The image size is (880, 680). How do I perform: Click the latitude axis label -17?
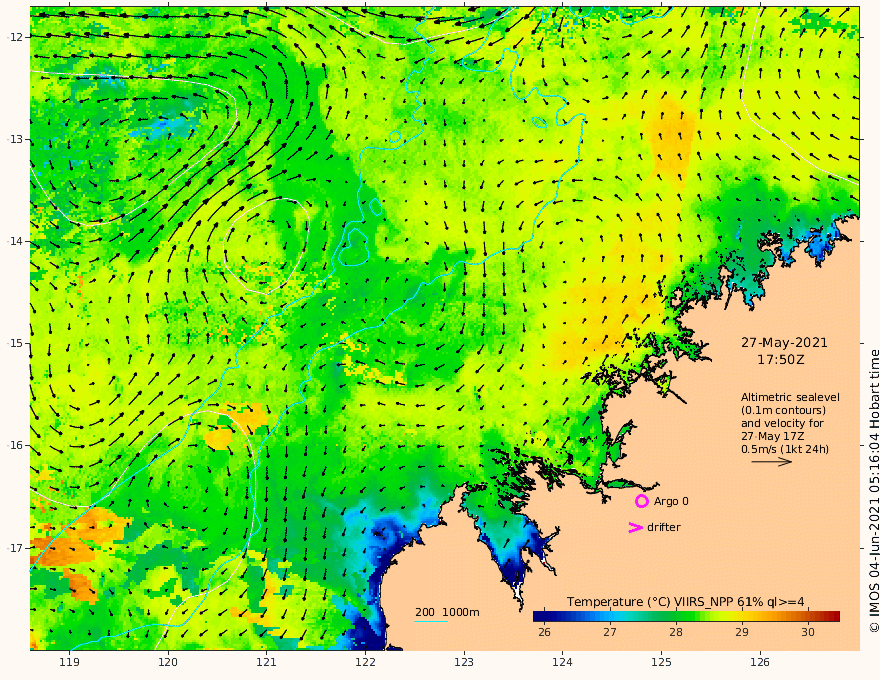pyautogui.click(x=15, y=548)
